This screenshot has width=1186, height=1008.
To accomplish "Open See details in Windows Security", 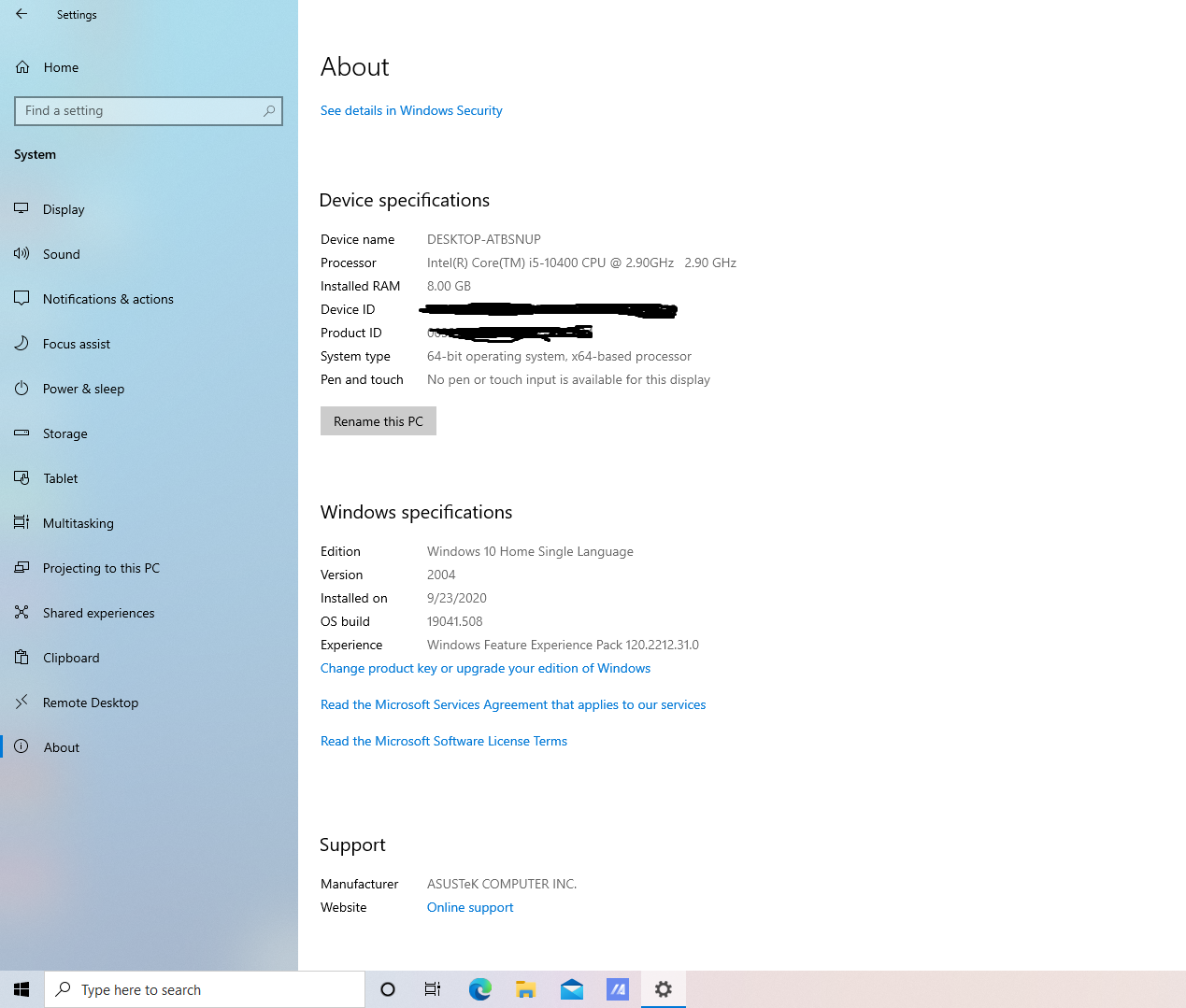I will point(411,110).
